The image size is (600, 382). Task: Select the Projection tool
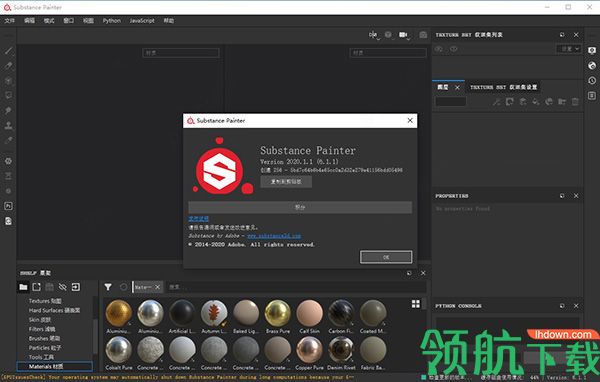(8, 81)
